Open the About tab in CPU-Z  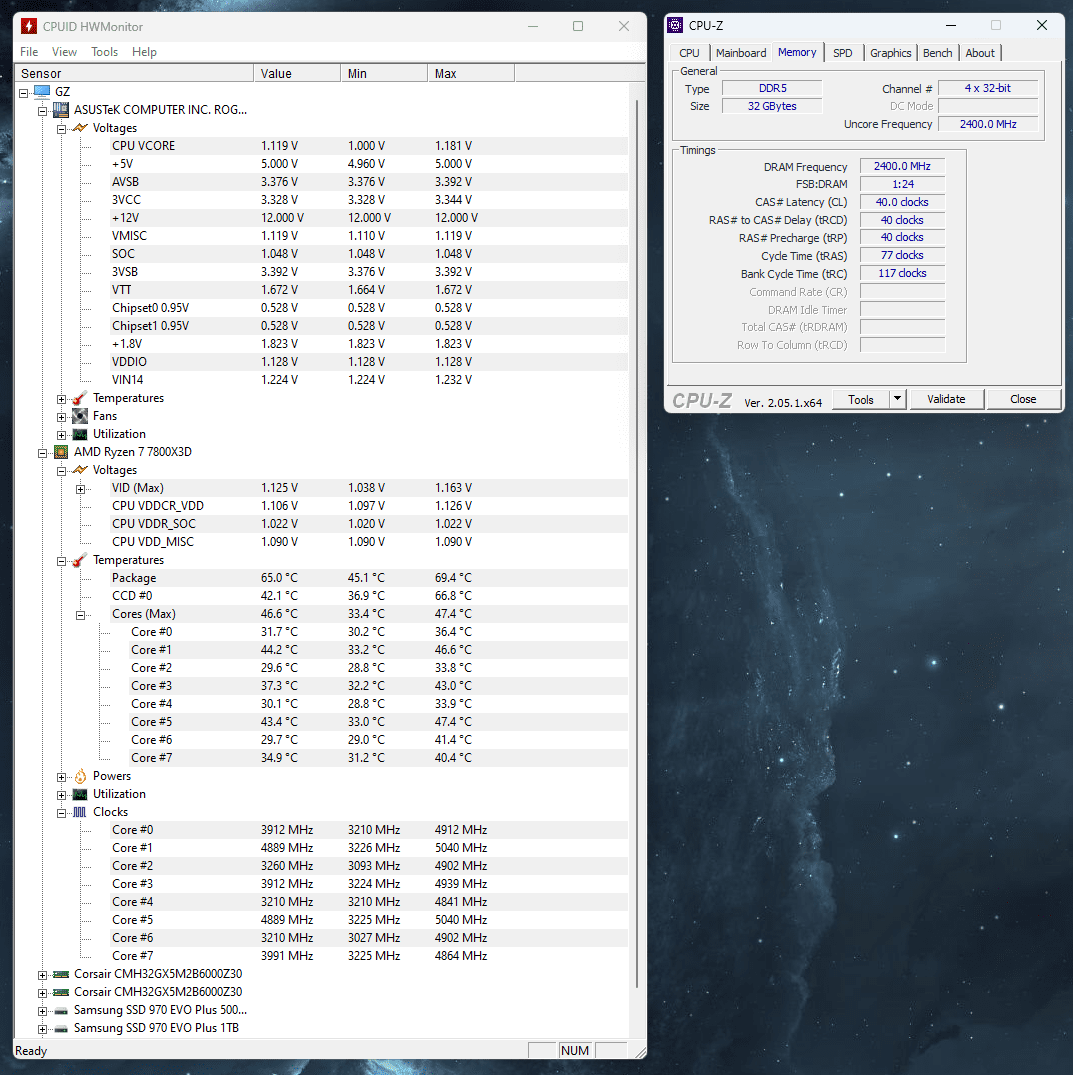tap(980, 53)
